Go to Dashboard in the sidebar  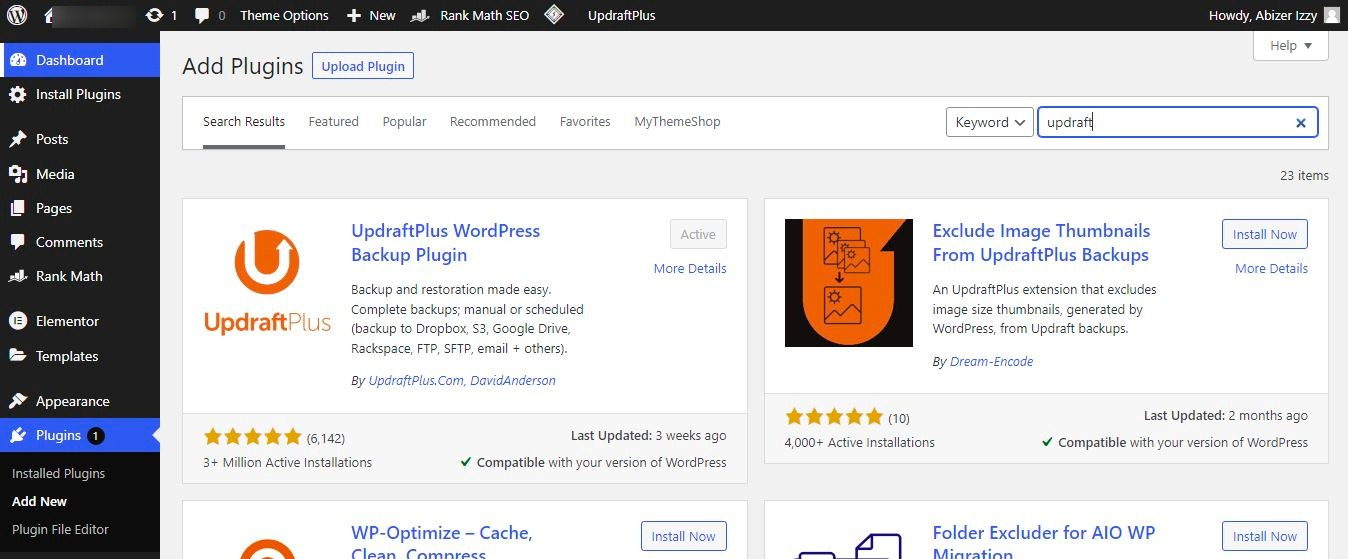click(x=80, y=60)
